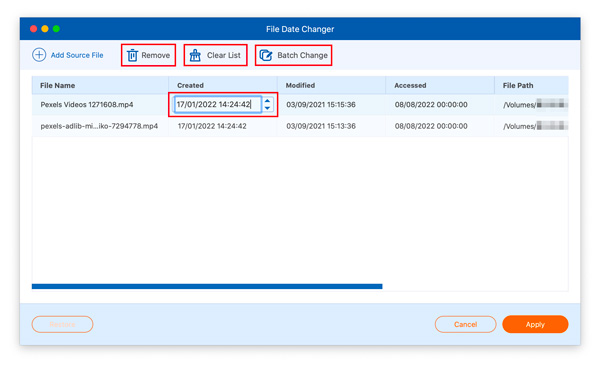
Task: Click the Cancel button
Action: coord(465,324)
